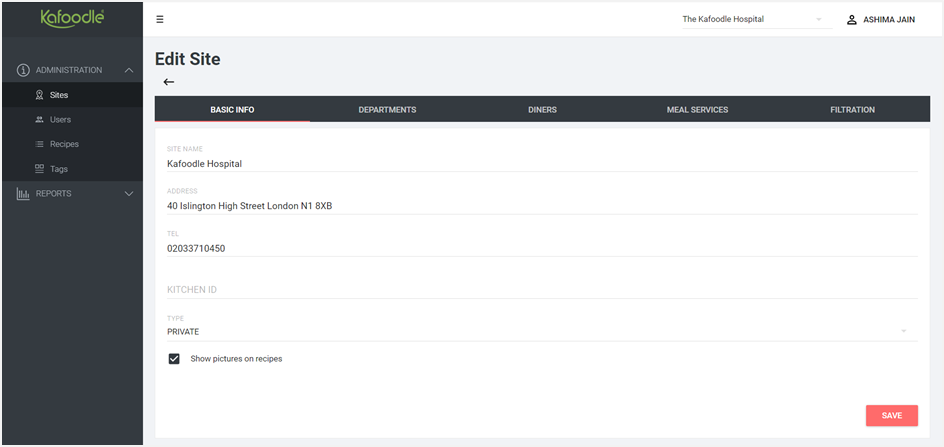Click the back arrow under Edit Site
Image resolution: width=944 pixels, height=447 pixels.
(169, 82)
